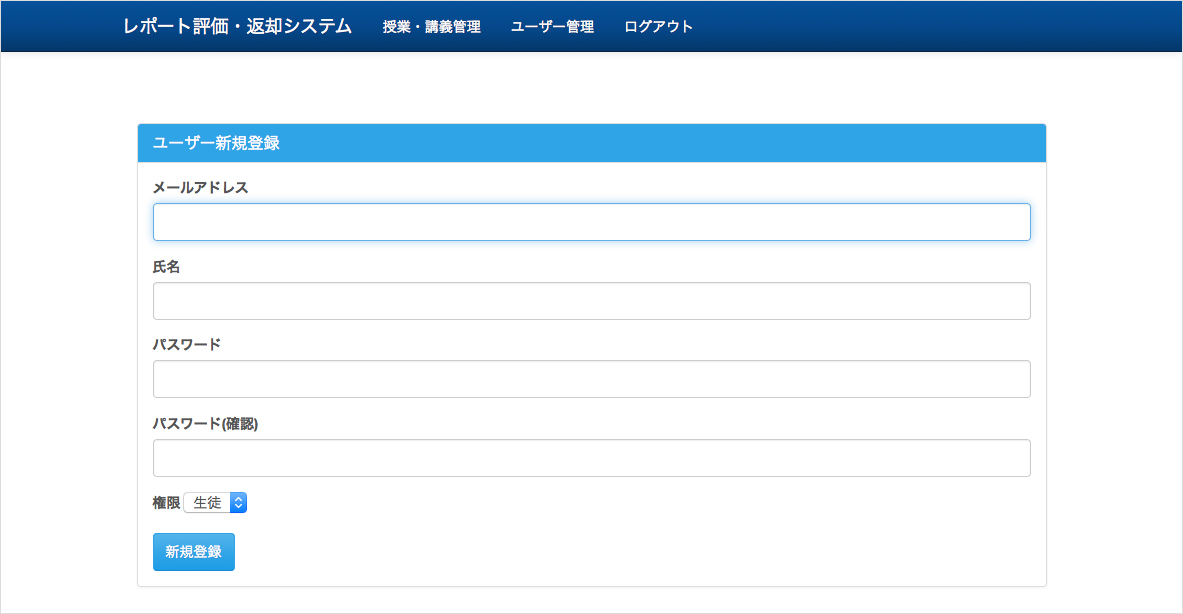The height and width of the screenshot is (614, 1183).
Task: Click the パスワード(確認) label text
Action: pos(205,424)
